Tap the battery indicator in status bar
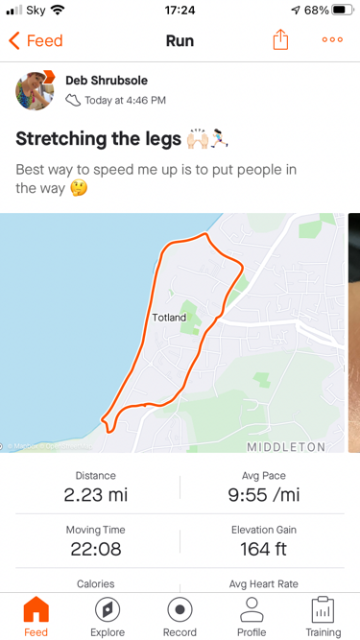 point(342,10)
